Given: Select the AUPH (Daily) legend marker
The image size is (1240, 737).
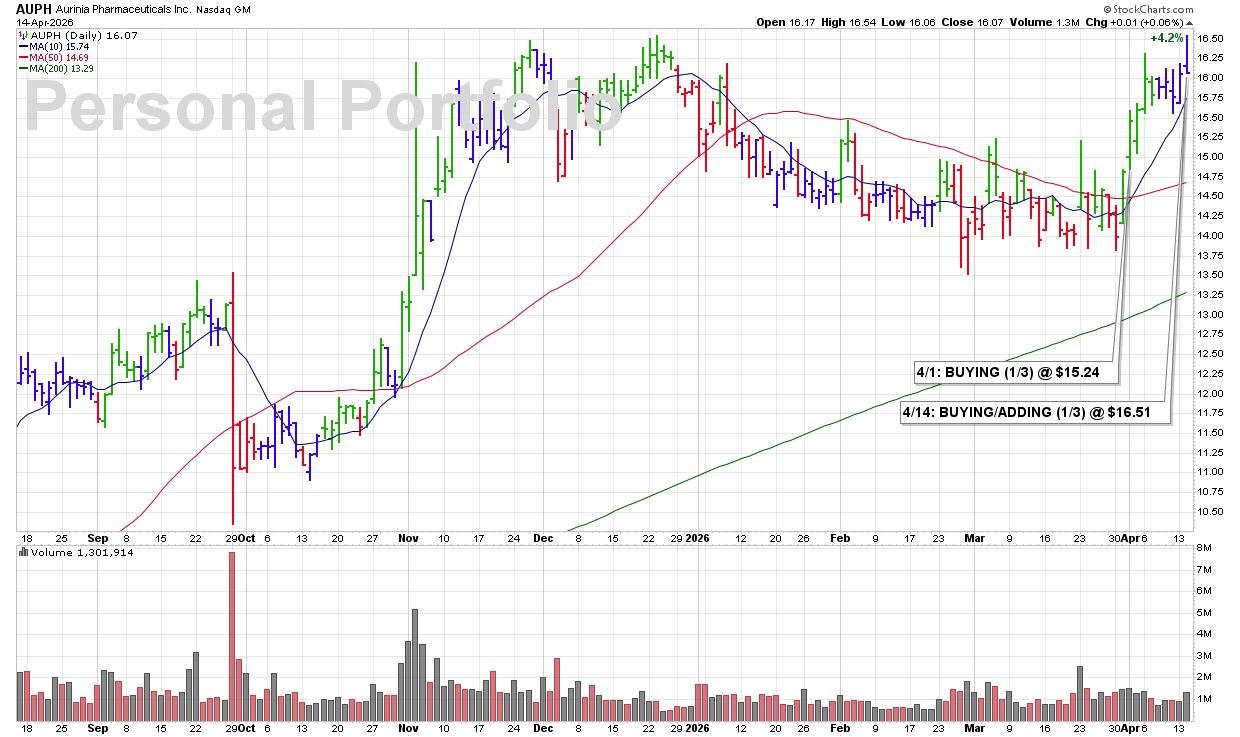Looking at the screenshot, I should (23, 35).
